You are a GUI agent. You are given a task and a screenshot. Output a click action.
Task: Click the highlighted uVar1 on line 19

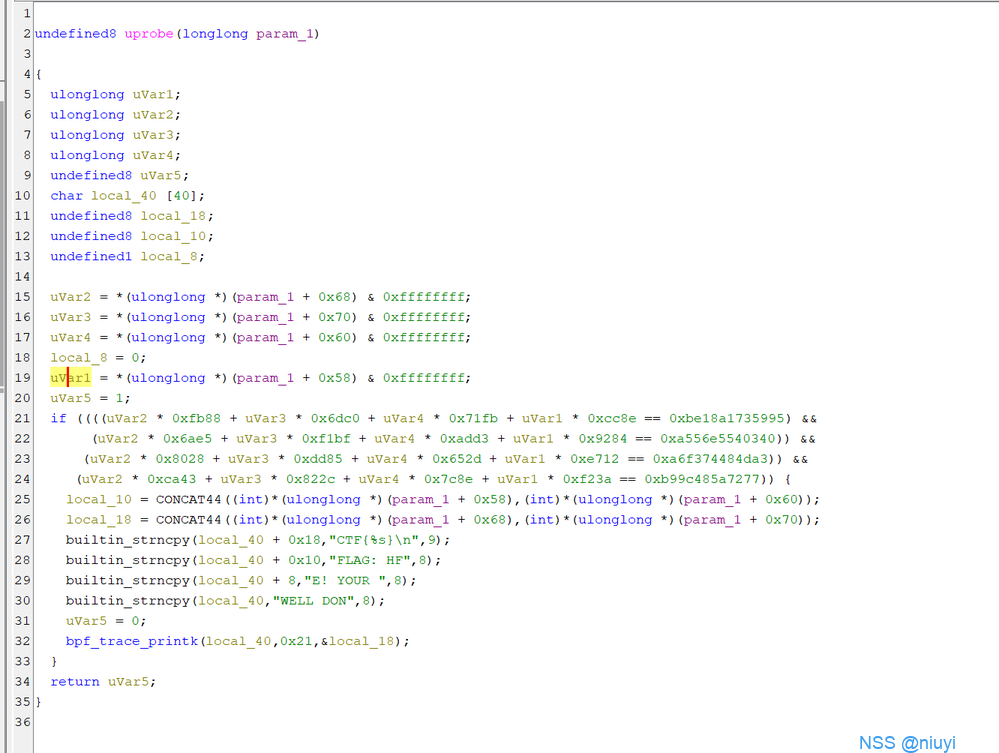tap(71, 378)
